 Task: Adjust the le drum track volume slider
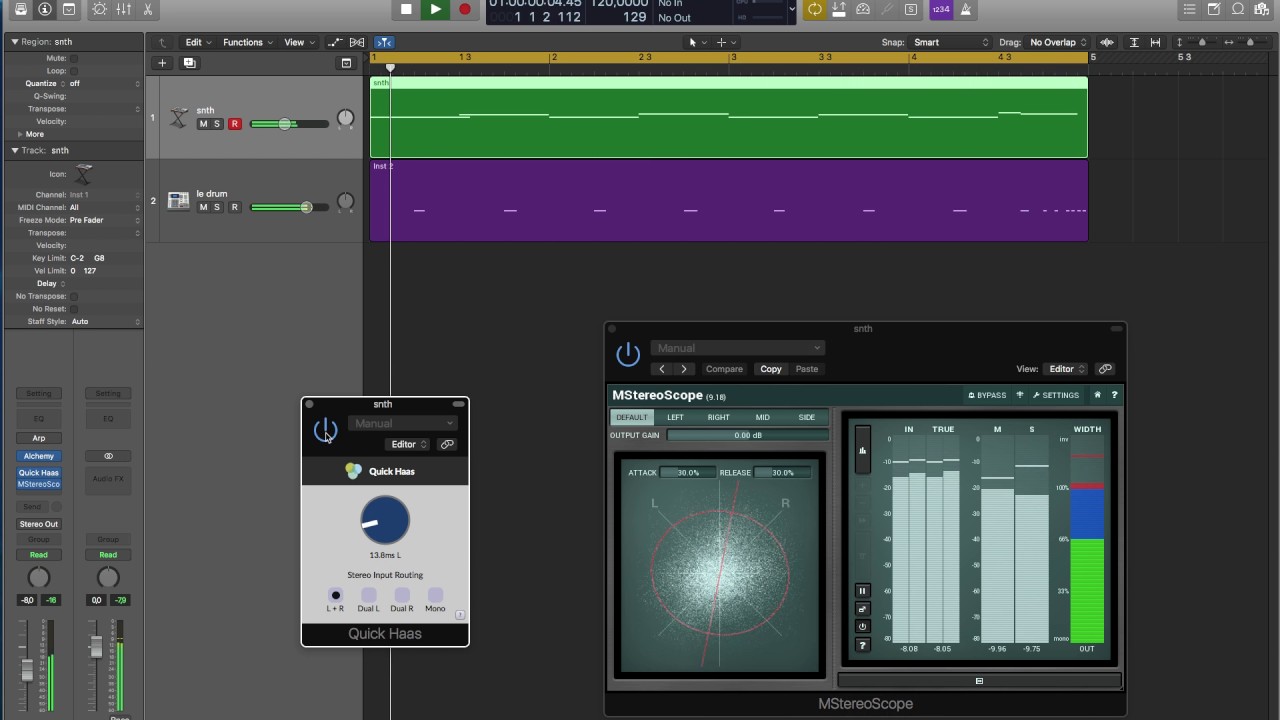coord(289,207)
